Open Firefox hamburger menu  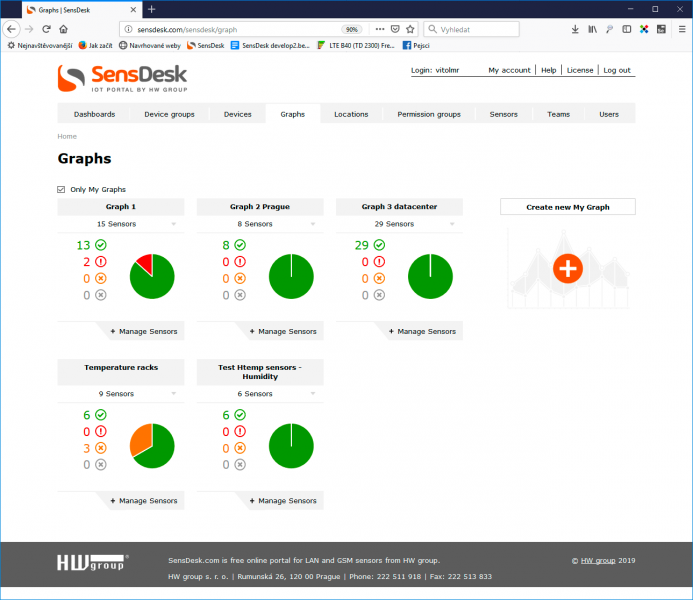click(x=682, y=29)
